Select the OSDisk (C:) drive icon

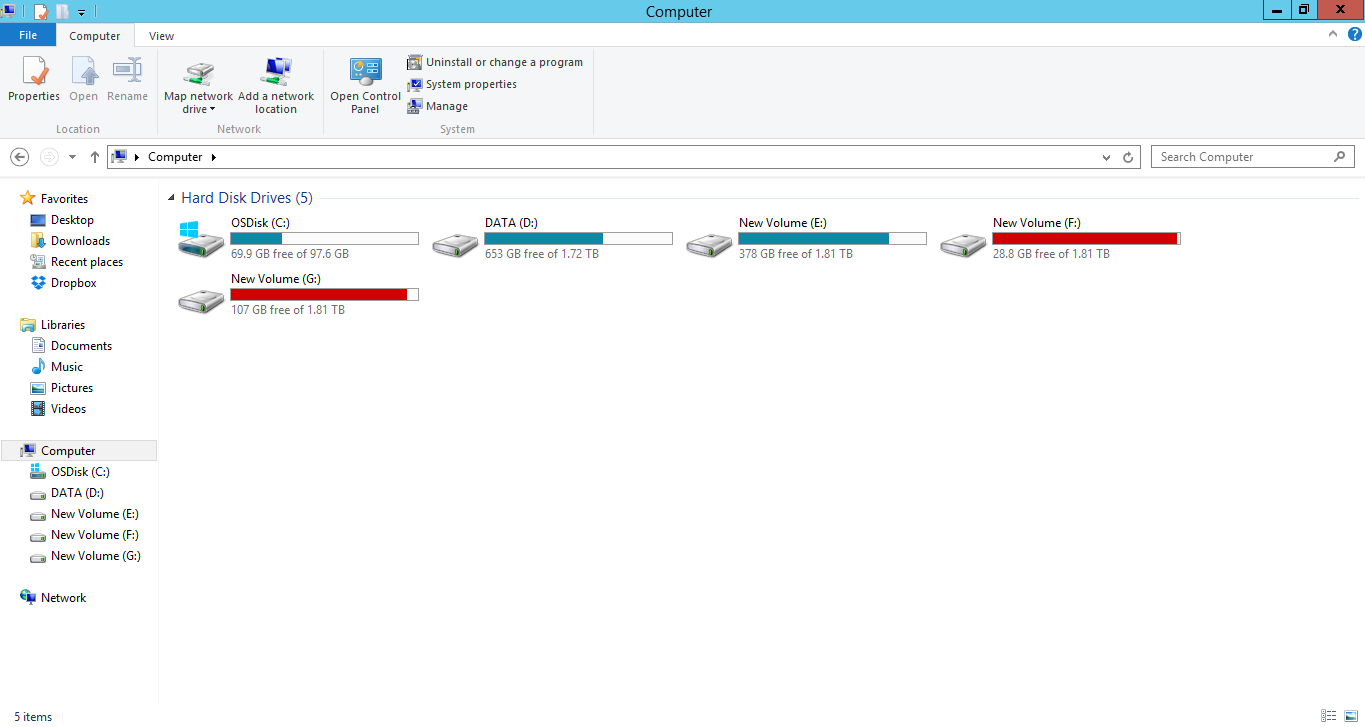pos(201,239)
